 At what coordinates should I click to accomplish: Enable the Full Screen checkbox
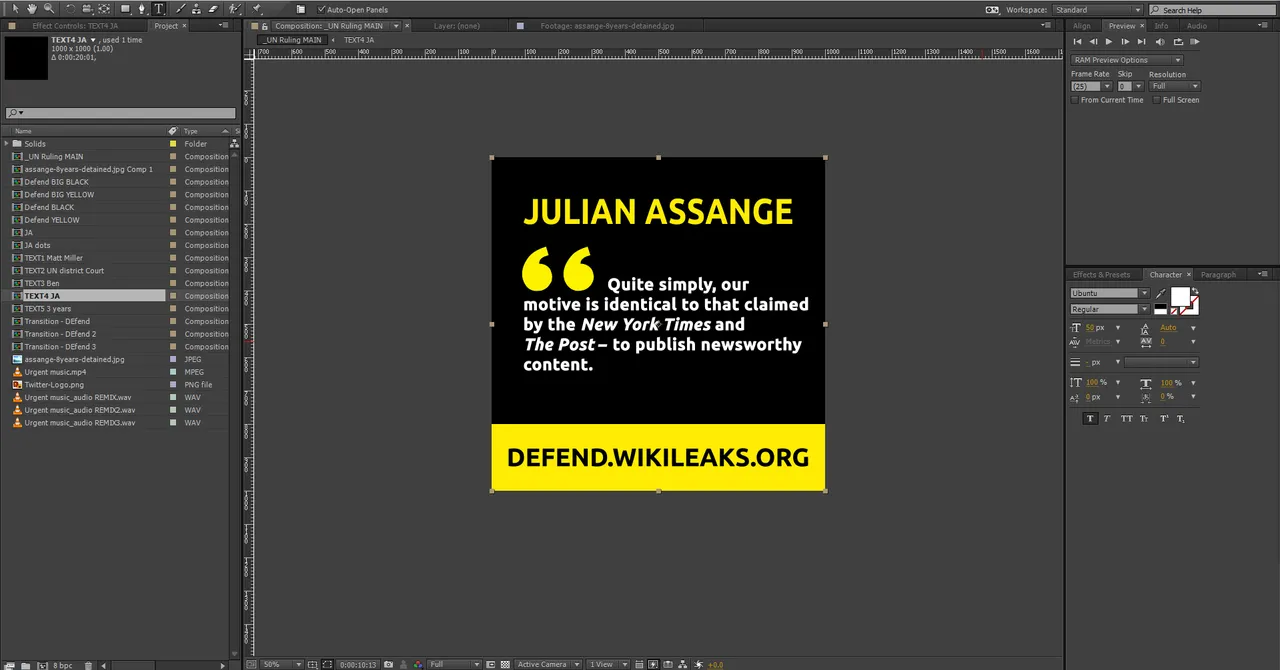[x=1157, y=100]
